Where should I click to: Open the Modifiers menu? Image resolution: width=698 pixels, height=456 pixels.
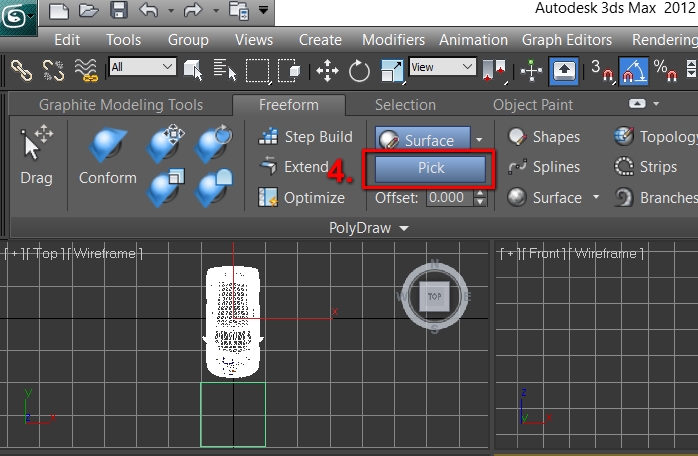394,40
